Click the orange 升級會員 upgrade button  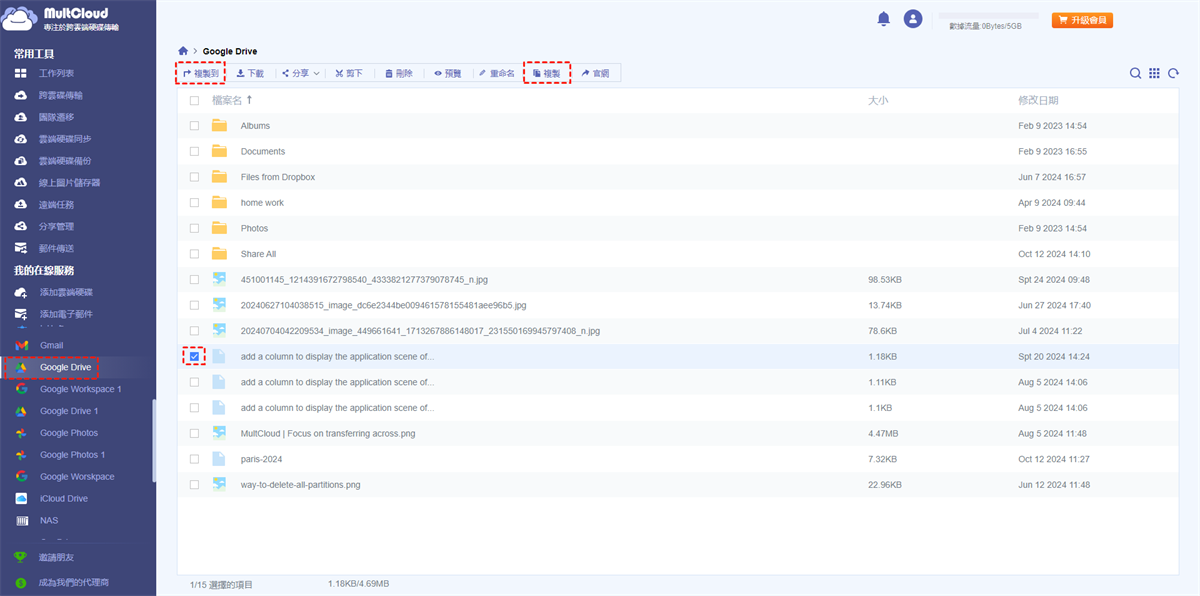(x=1082, y=20)
